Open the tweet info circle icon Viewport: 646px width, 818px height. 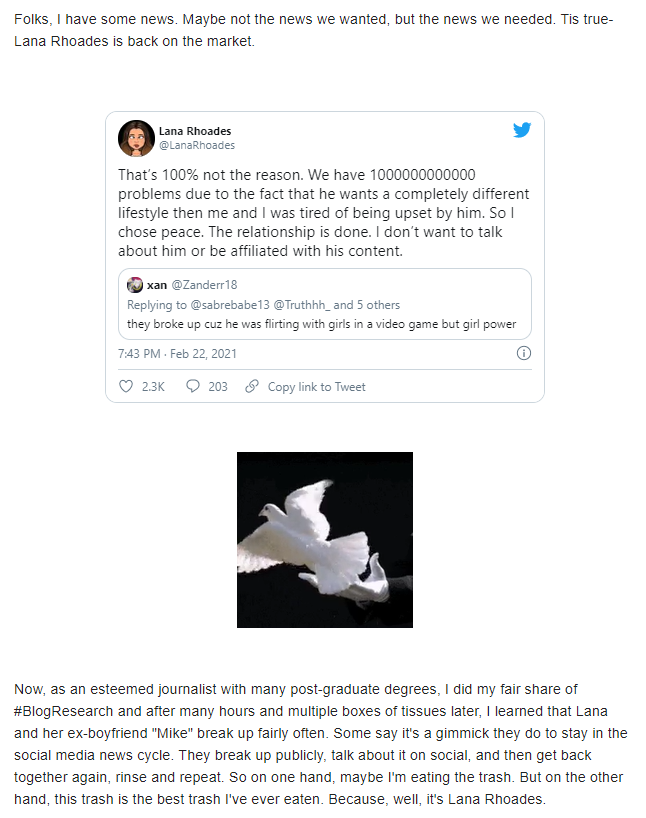click(x=523, y=353)
